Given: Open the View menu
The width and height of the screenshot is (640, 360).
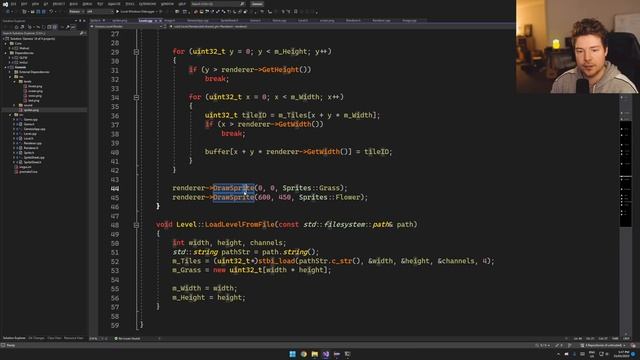Looking at the screenshot, I should pos(35,4).
